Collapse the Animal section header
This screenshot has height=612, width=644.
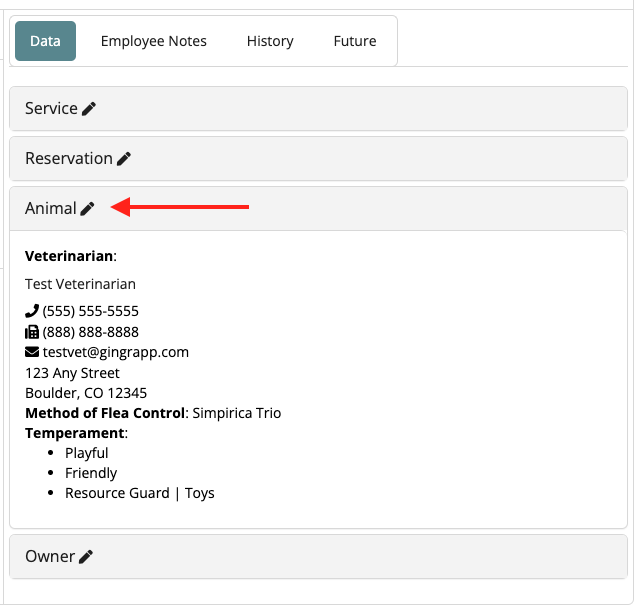[x=318, y=209]
